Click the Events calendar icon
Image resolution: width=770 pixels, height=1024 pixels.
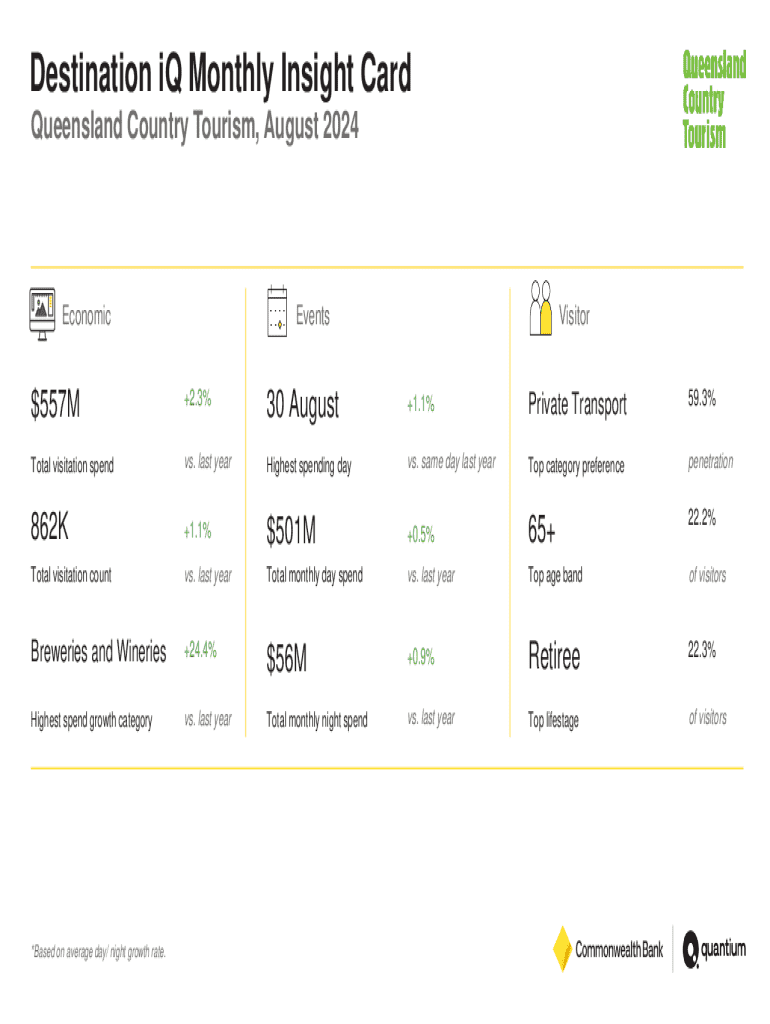click(277, 311)
